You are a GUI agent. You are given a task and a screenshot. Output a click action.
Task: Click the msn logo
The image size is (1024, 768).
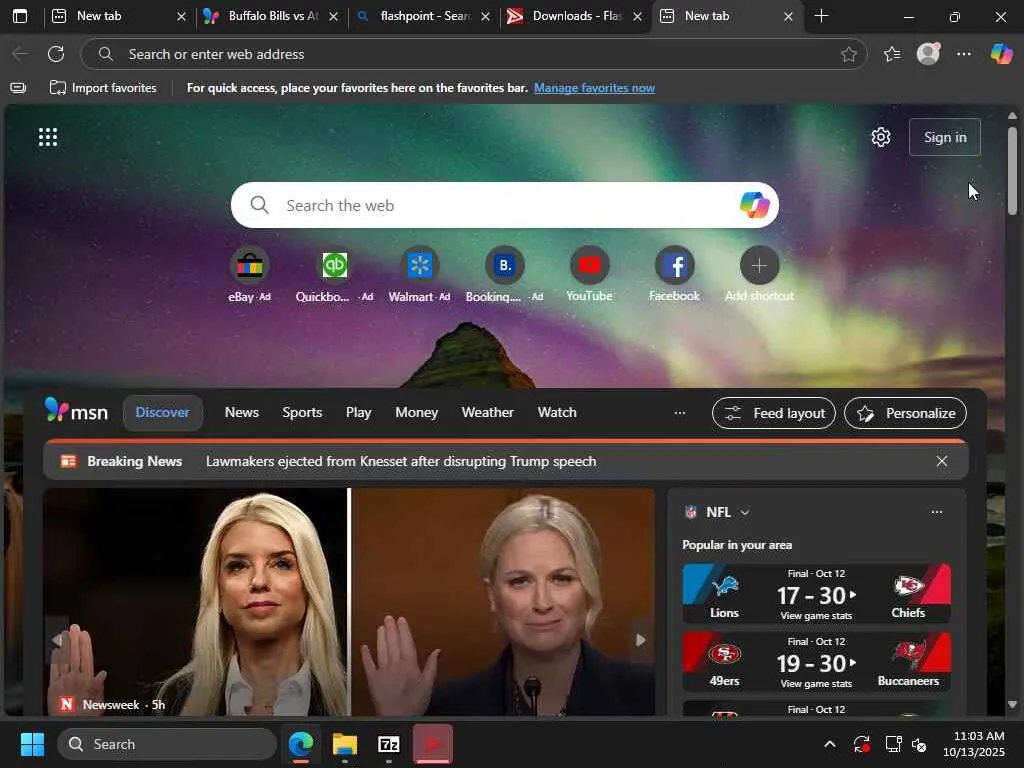(x=76, y=411)
